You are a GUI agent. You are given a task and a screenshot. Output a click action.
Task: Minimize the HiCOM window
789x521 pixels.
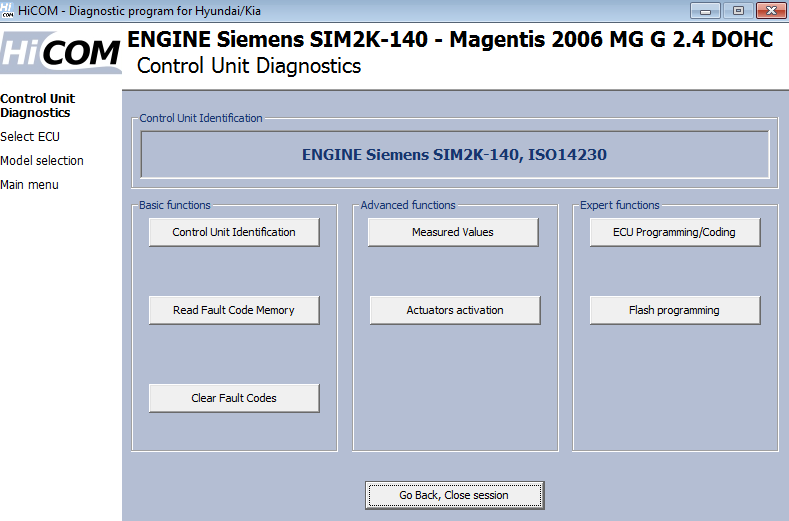(x=705, y=11)
